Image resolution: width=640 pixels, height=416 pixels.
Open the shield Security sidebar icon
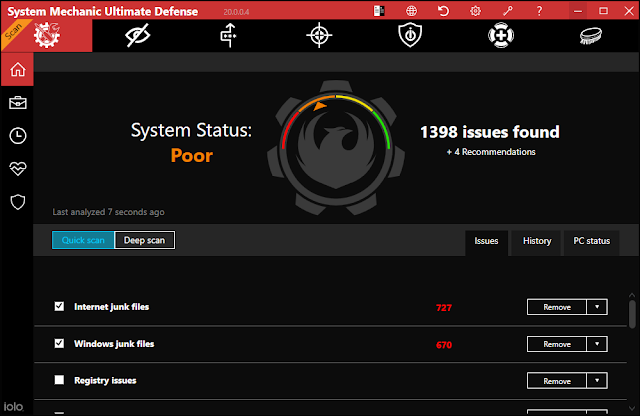point(18,202)
